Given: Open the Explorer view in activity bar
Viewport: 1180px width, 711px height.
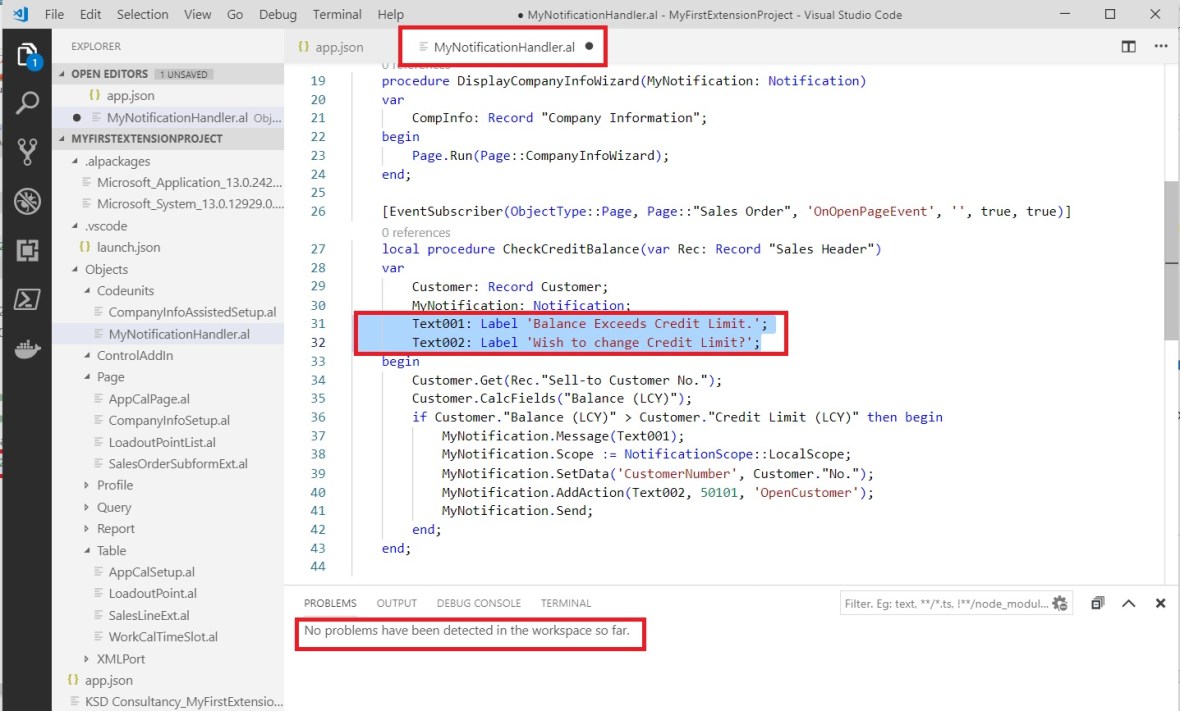Looking at the screenshot, I should (x=27, y=55).
